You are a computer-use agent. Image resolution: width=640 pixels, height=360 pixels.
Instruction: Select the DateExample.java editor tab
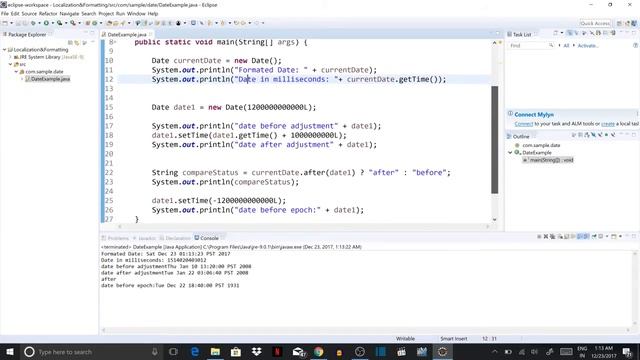pyautogui.click(x=127, y=34)
